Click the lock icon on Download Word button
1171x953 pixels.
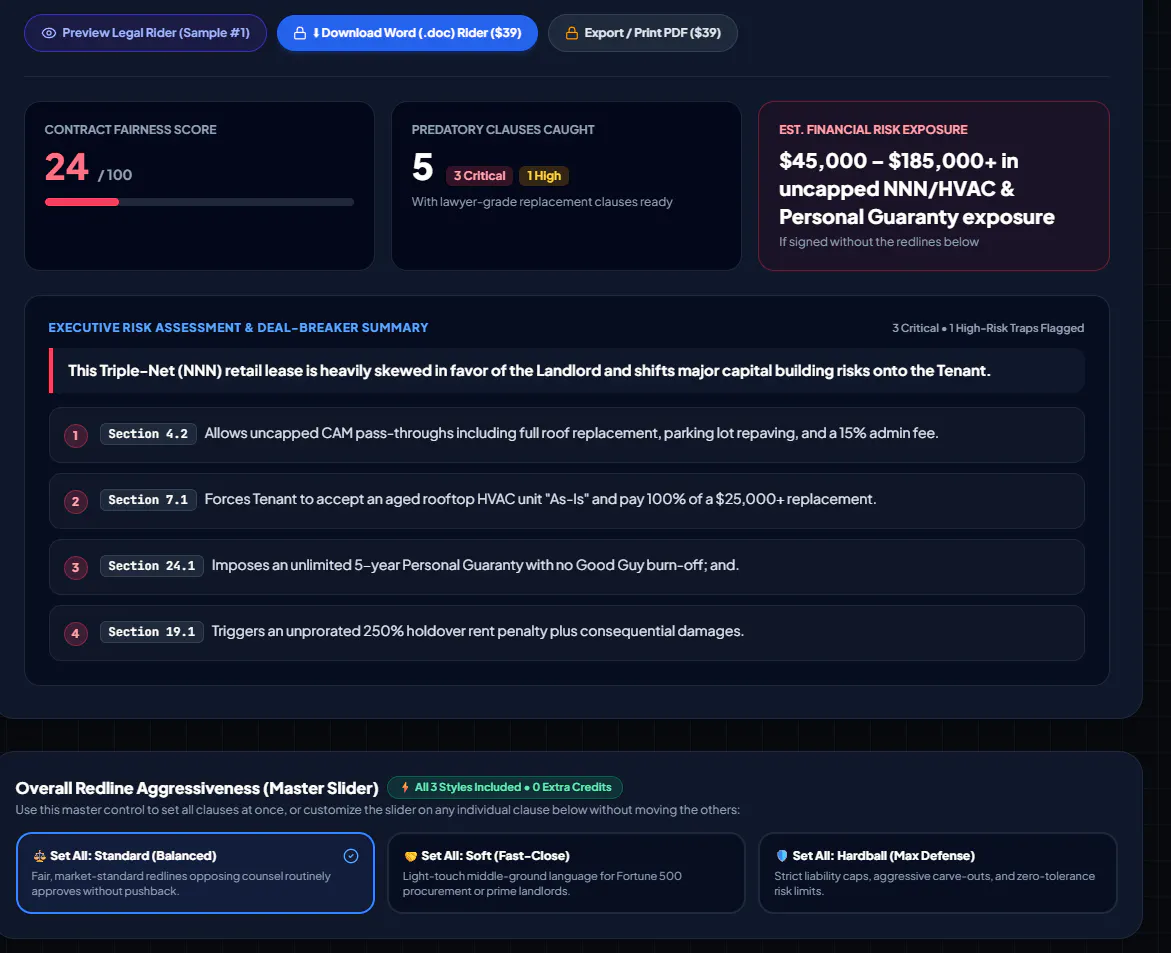[299, 33]
